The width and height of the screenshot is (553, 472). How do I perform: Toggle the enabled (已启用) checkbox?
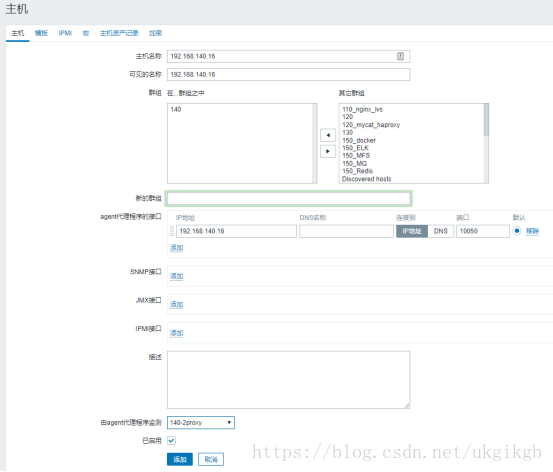point(171,441)
